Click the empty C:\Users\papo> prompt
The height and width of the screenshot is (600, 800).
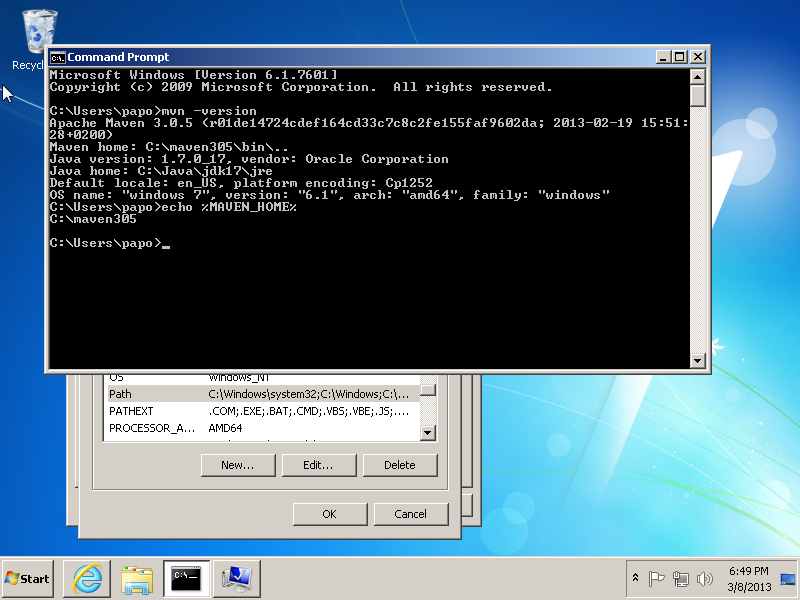(110, 243)
